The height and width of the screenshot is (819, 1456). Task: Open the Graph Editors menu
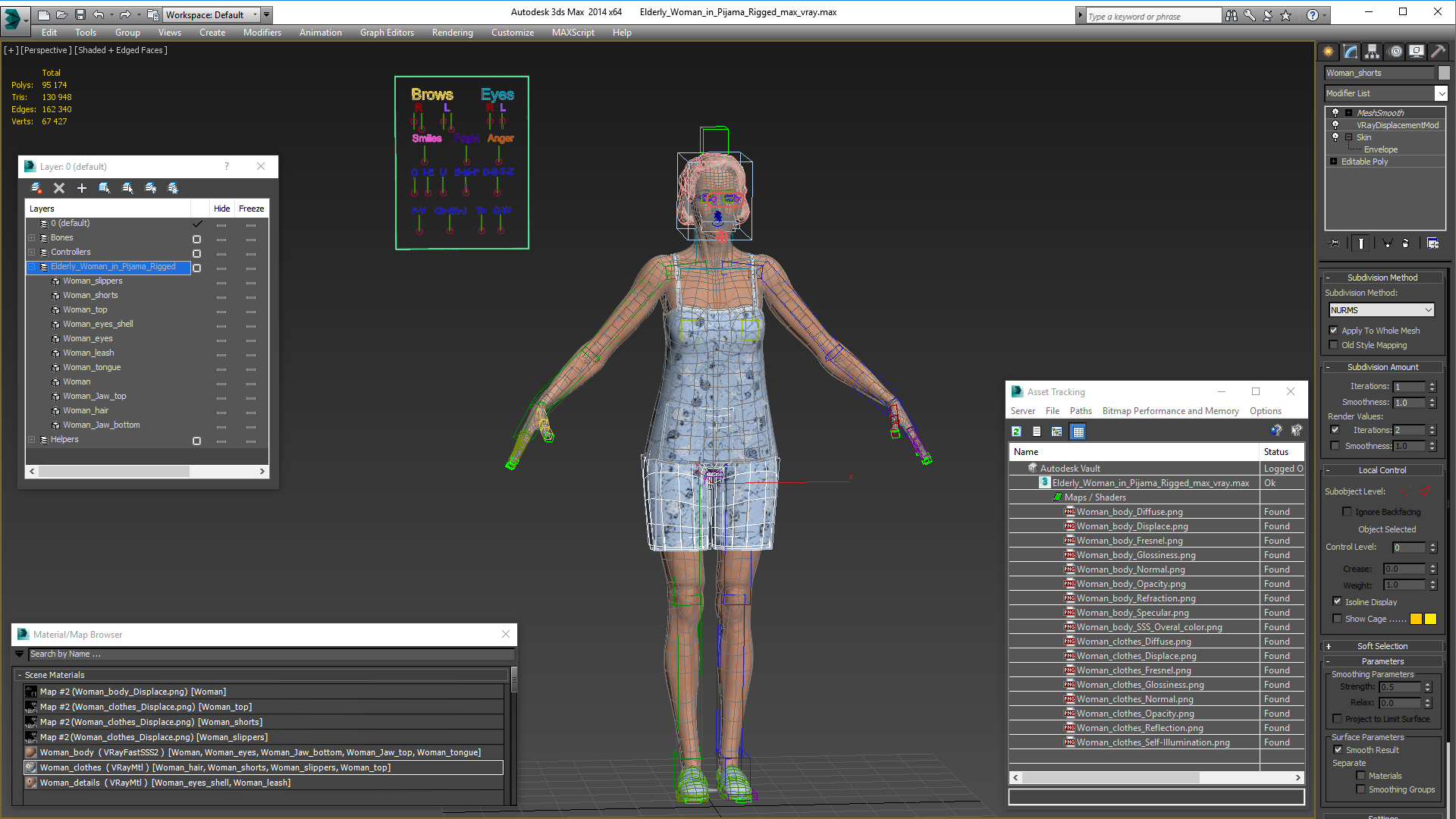click(387, 33)
